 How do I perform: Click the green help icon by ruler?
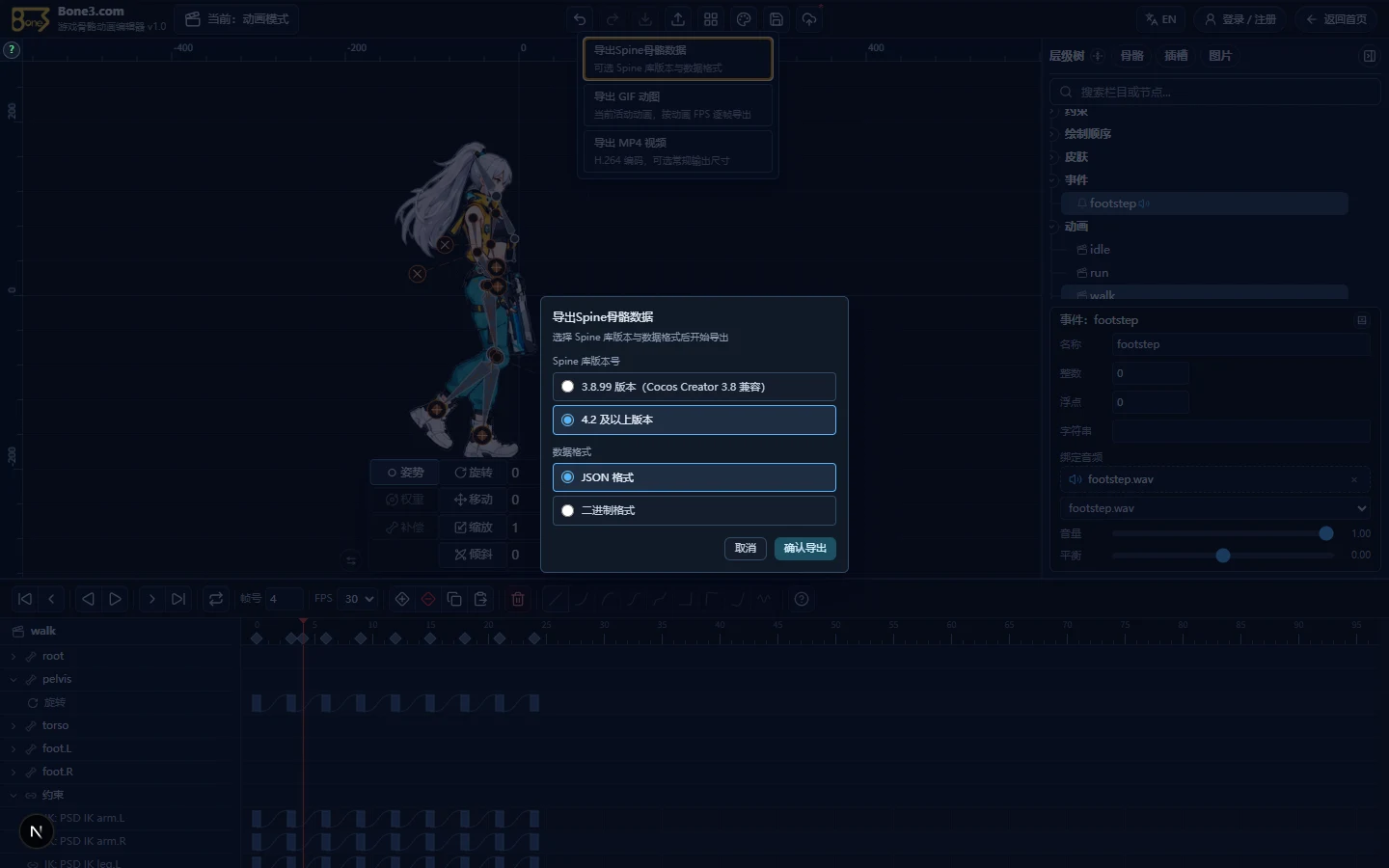click(12, 49)
